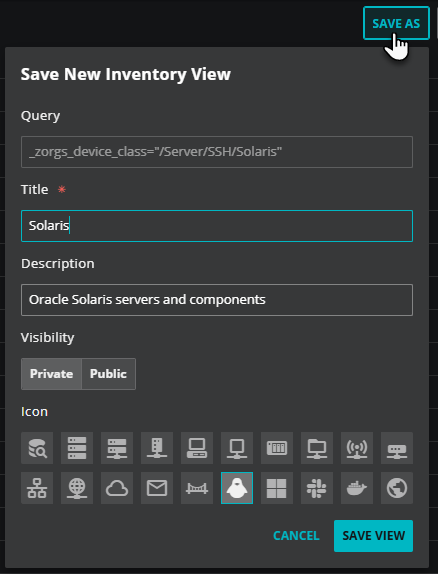
Task: Set visibility to Public
Action: click(108, 374)
